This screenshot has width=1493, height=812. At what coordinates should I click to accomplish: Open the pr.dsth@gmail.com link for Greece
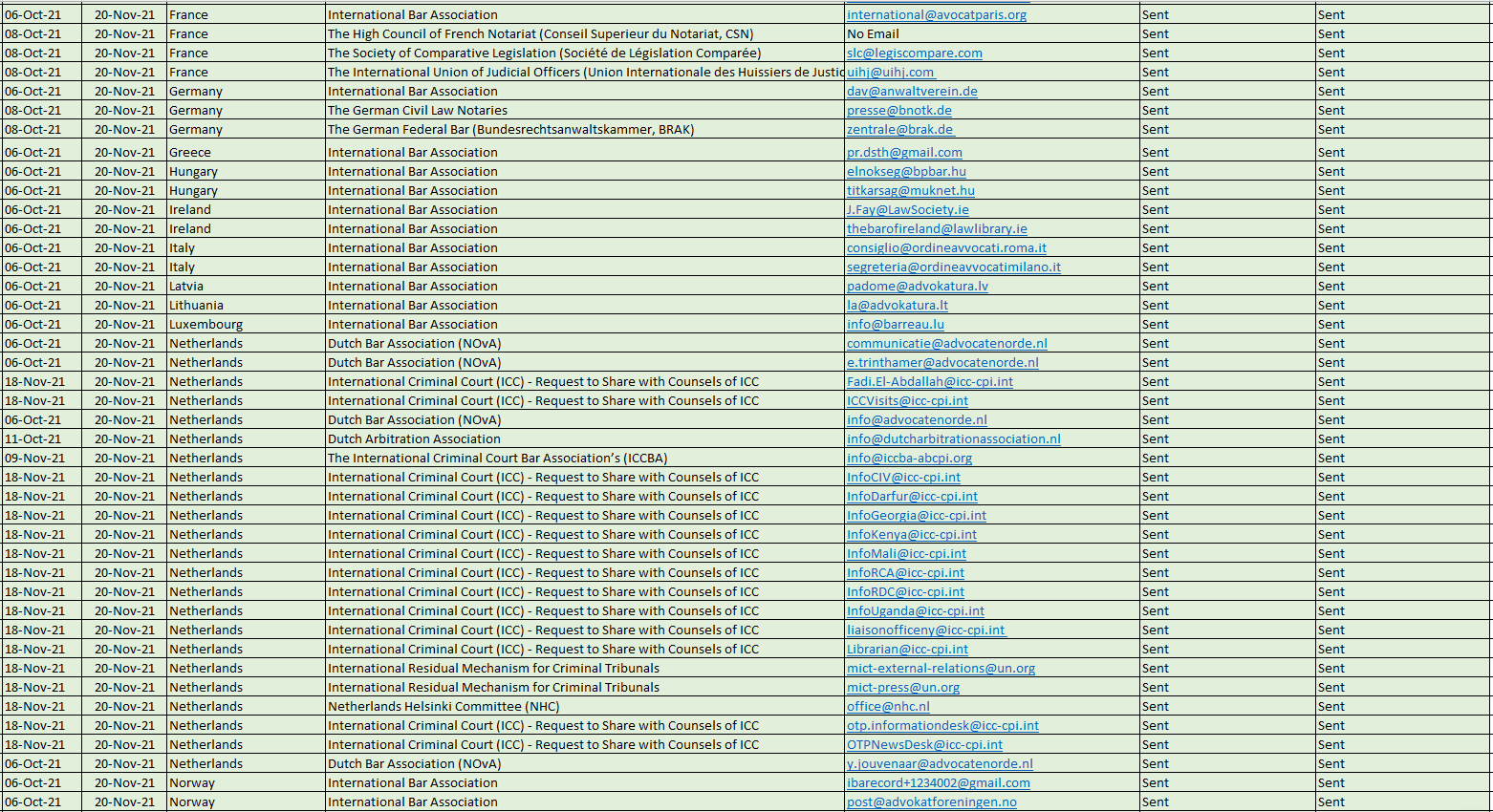point(904,153)
